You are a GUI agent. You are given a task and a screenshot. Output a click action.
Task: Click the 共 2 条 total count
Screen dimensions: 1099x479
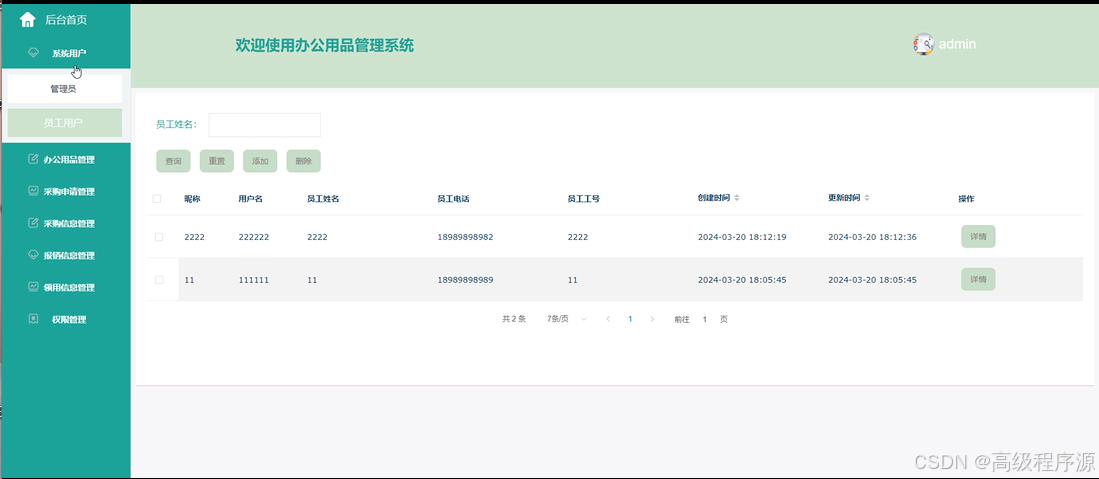point(514,319)
